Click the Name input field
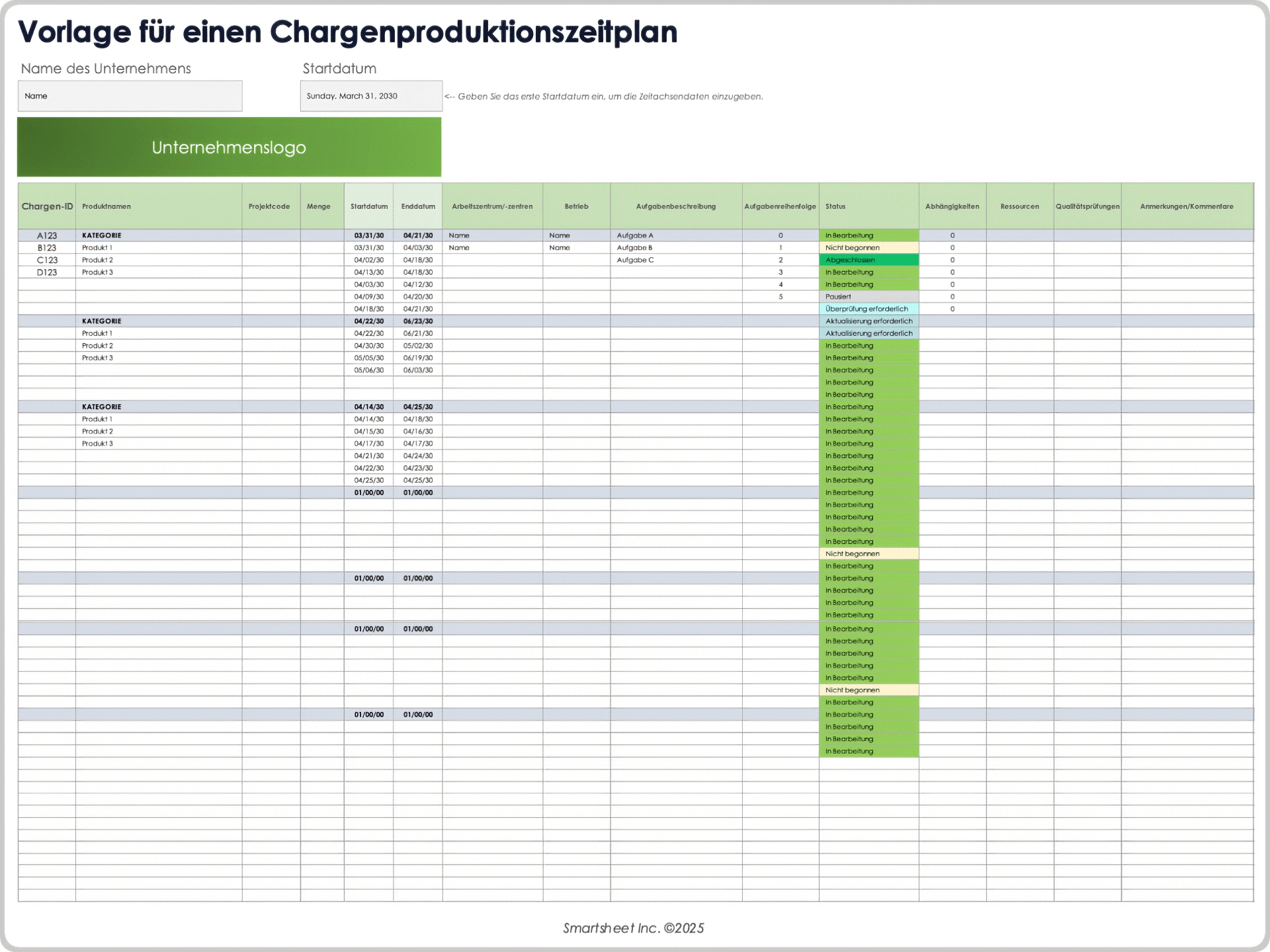The image size is (1270, 952). (x=130, y=96)
